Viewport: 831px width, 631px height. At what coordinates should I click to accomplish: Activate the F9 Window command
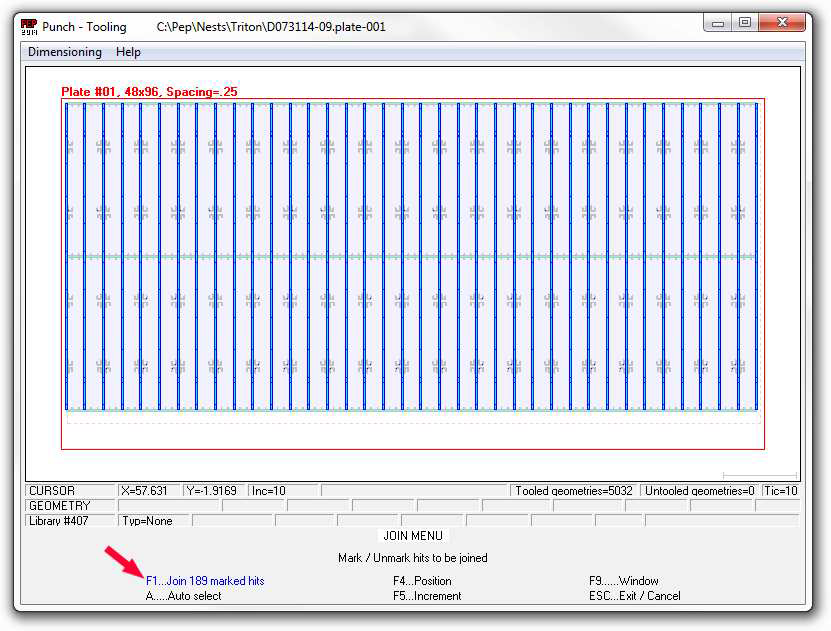(x=623, y=581)
